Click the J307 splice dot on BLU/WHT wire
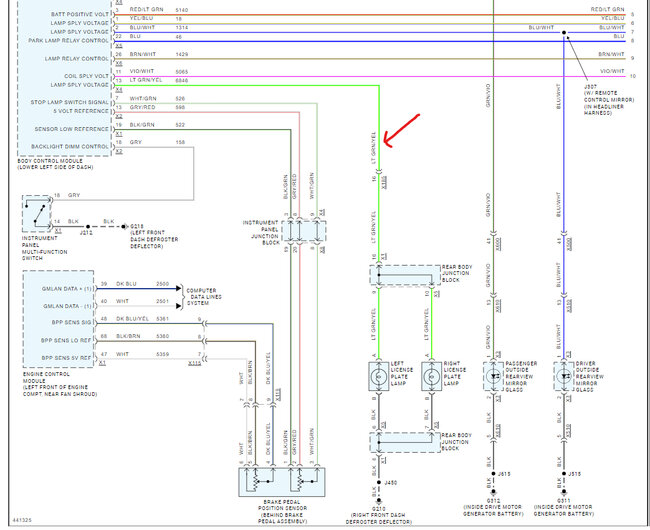The image size is (650, 530). 564,32
